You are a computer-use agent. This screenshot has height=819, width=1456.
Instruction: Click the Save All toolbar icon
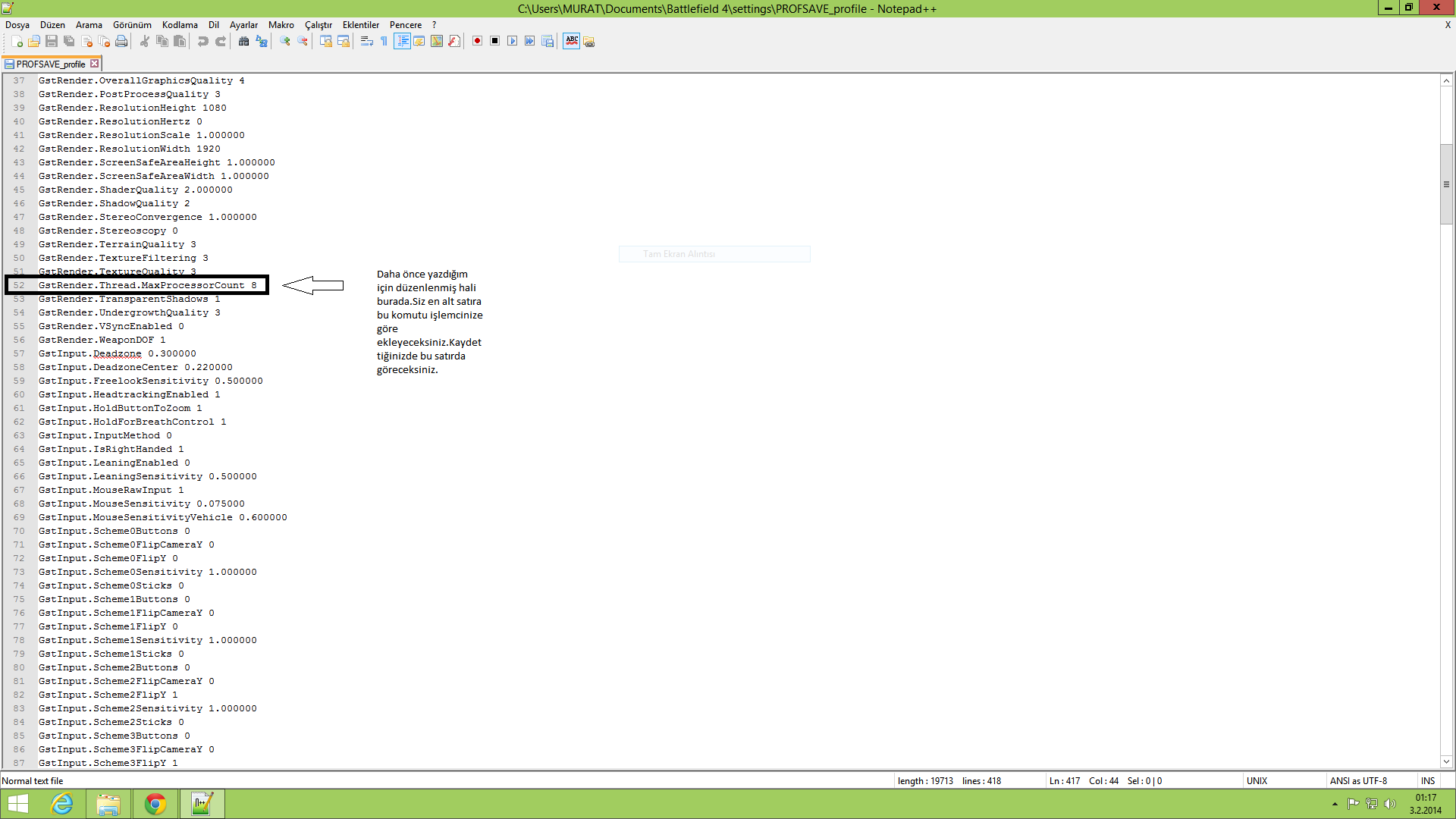69,41
